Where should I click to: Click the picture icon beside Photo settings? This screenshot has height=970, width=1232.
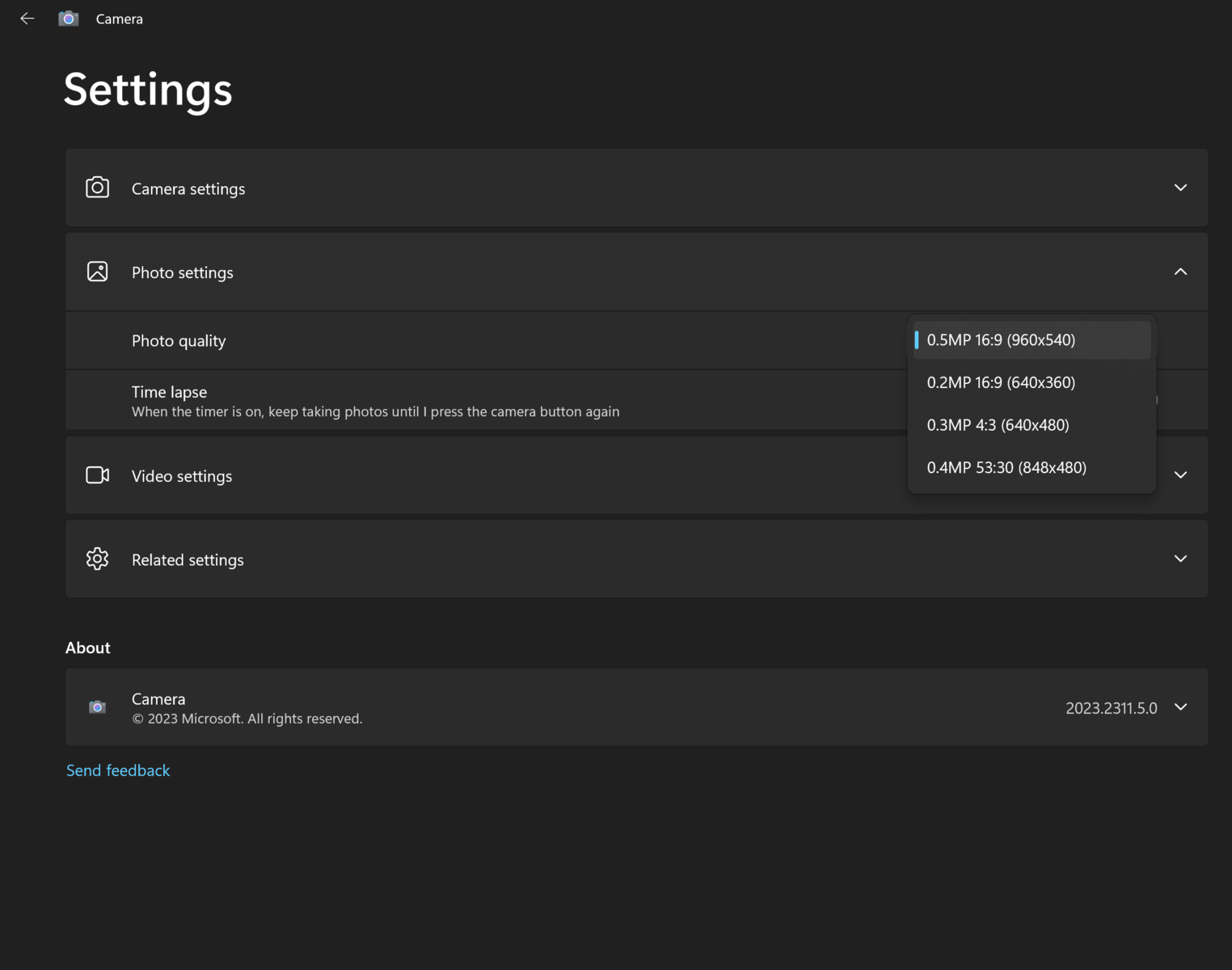coord(97,272)
